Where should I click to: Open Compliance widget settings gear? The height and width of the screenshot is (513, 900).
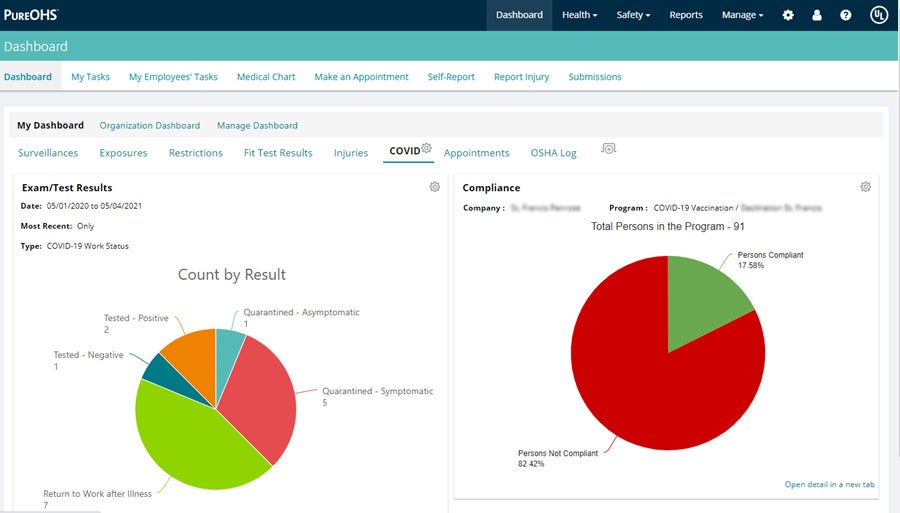pyautogui.click(x=866, y=186)
